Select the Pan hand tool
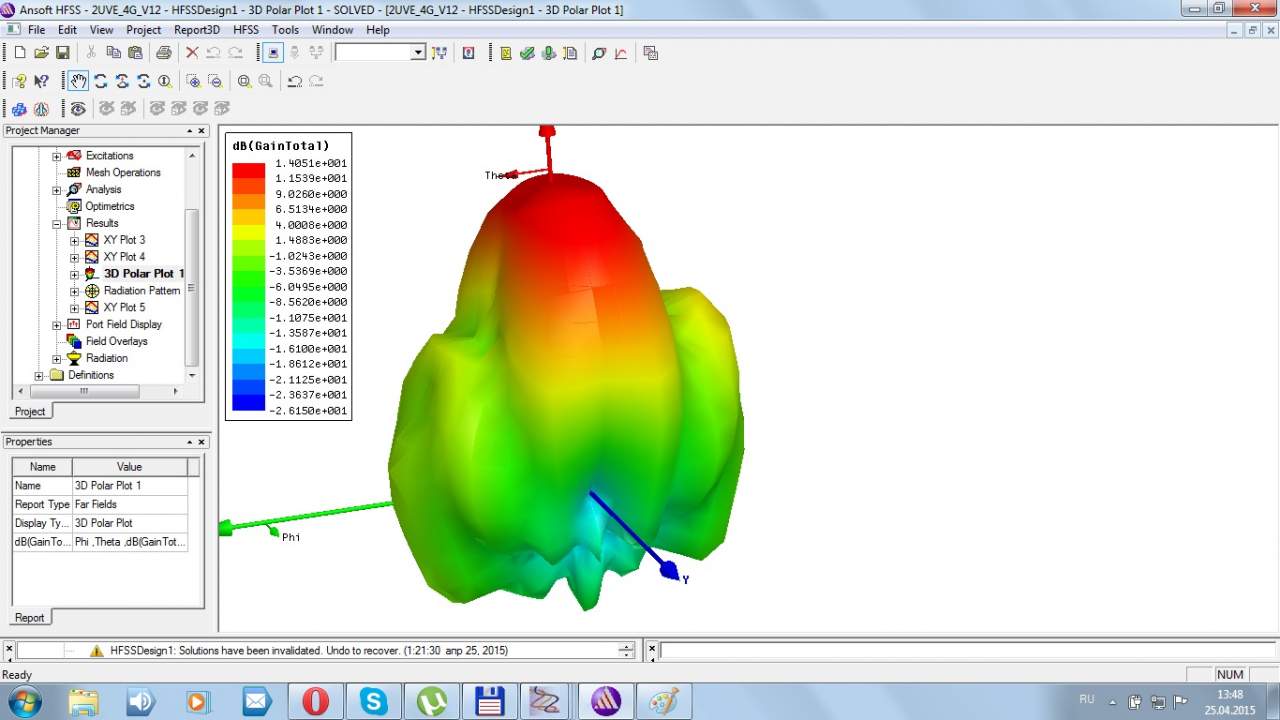1280x720 pixels. coord(78,81)
